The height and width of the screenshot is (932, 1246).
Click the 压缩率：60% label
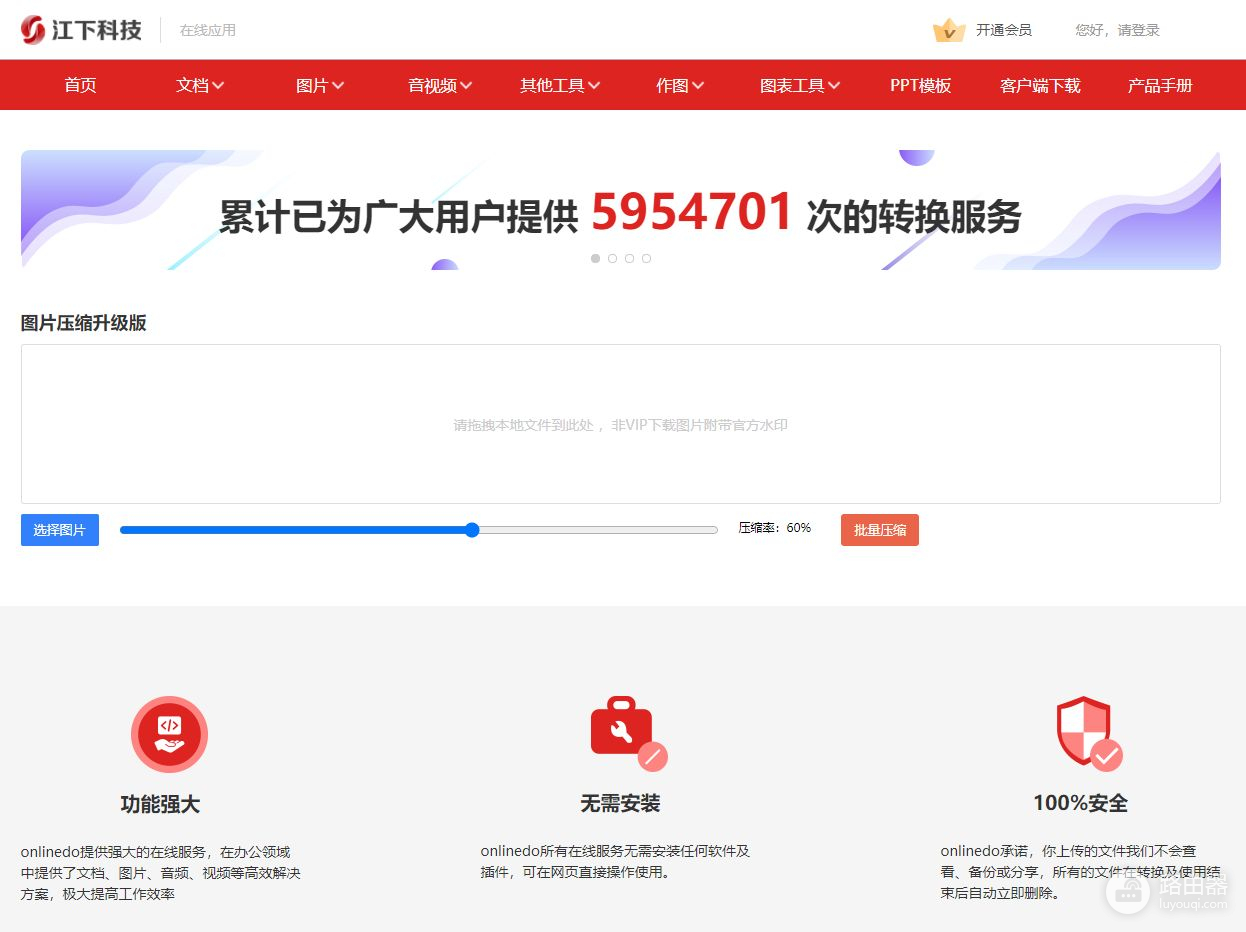click(775, 528)
